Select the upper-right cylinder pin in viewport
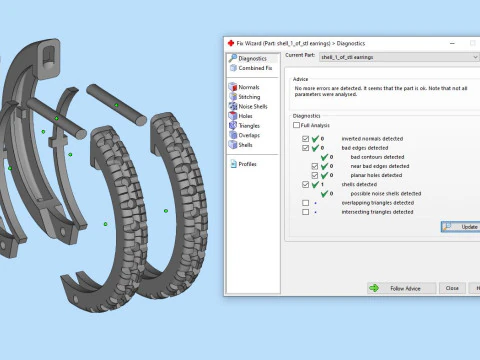This screenshot has width=480, height=360. 116,105
